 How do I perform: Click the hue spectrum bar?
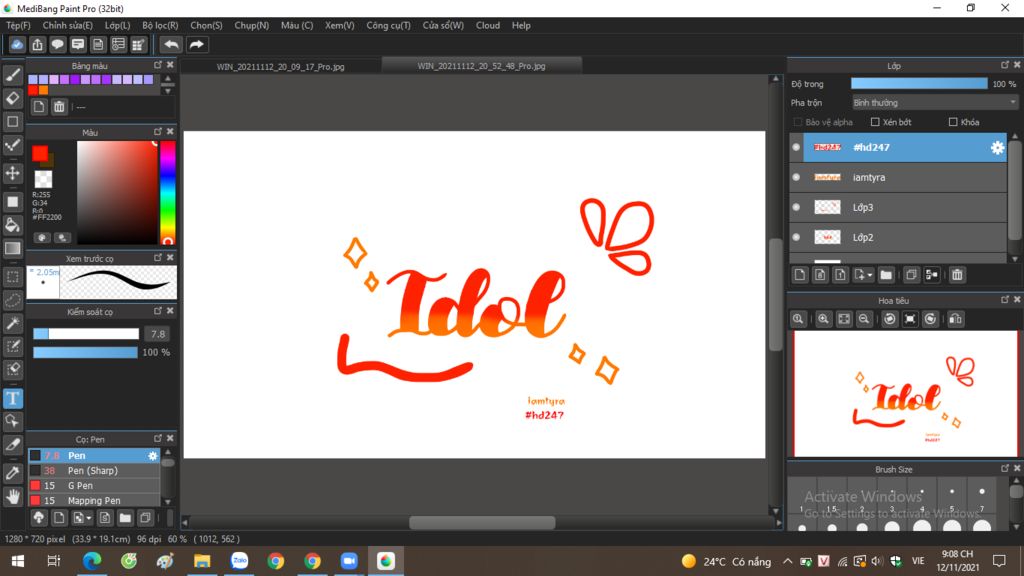coord(167,192)
